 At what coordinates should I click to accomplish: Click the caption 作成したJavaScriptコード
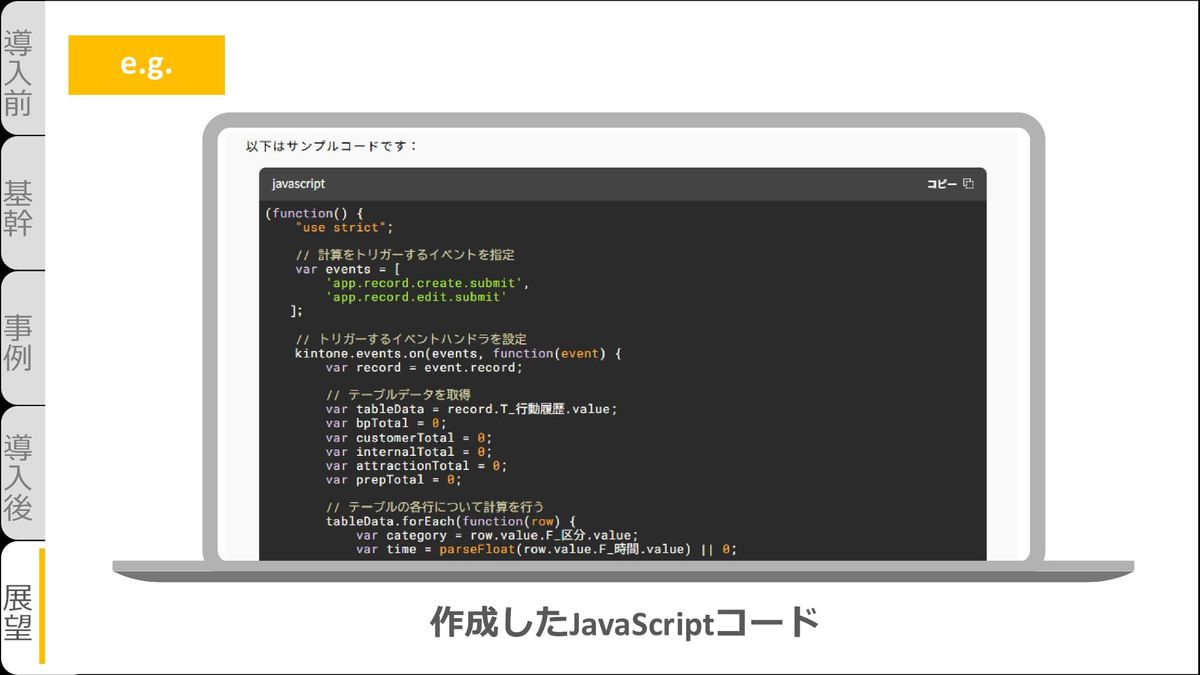click(x=625, y=623)
